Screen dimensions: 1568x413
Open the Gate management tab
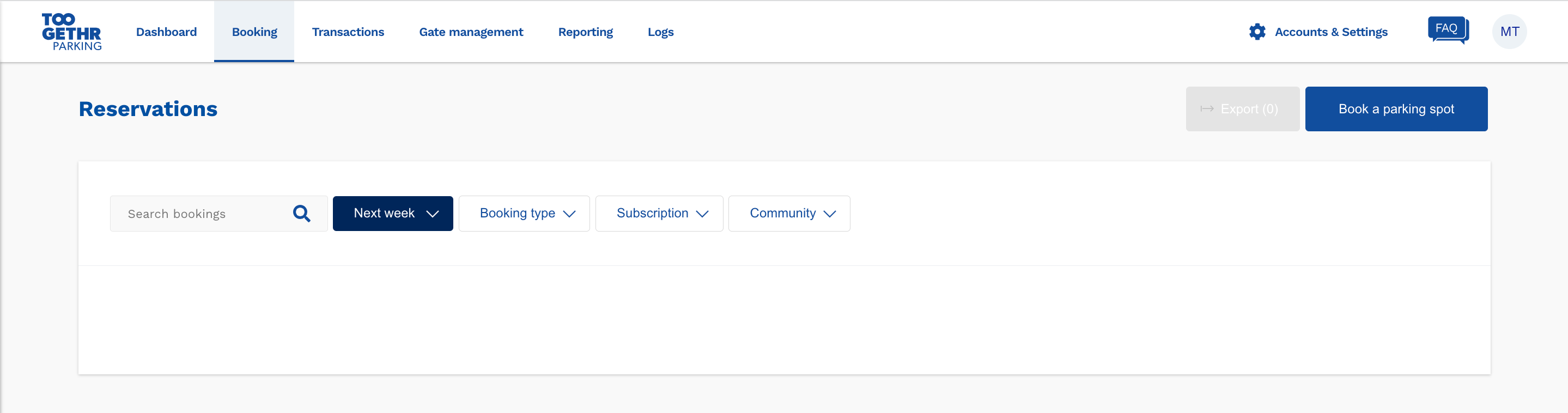(x=471, y=32)
